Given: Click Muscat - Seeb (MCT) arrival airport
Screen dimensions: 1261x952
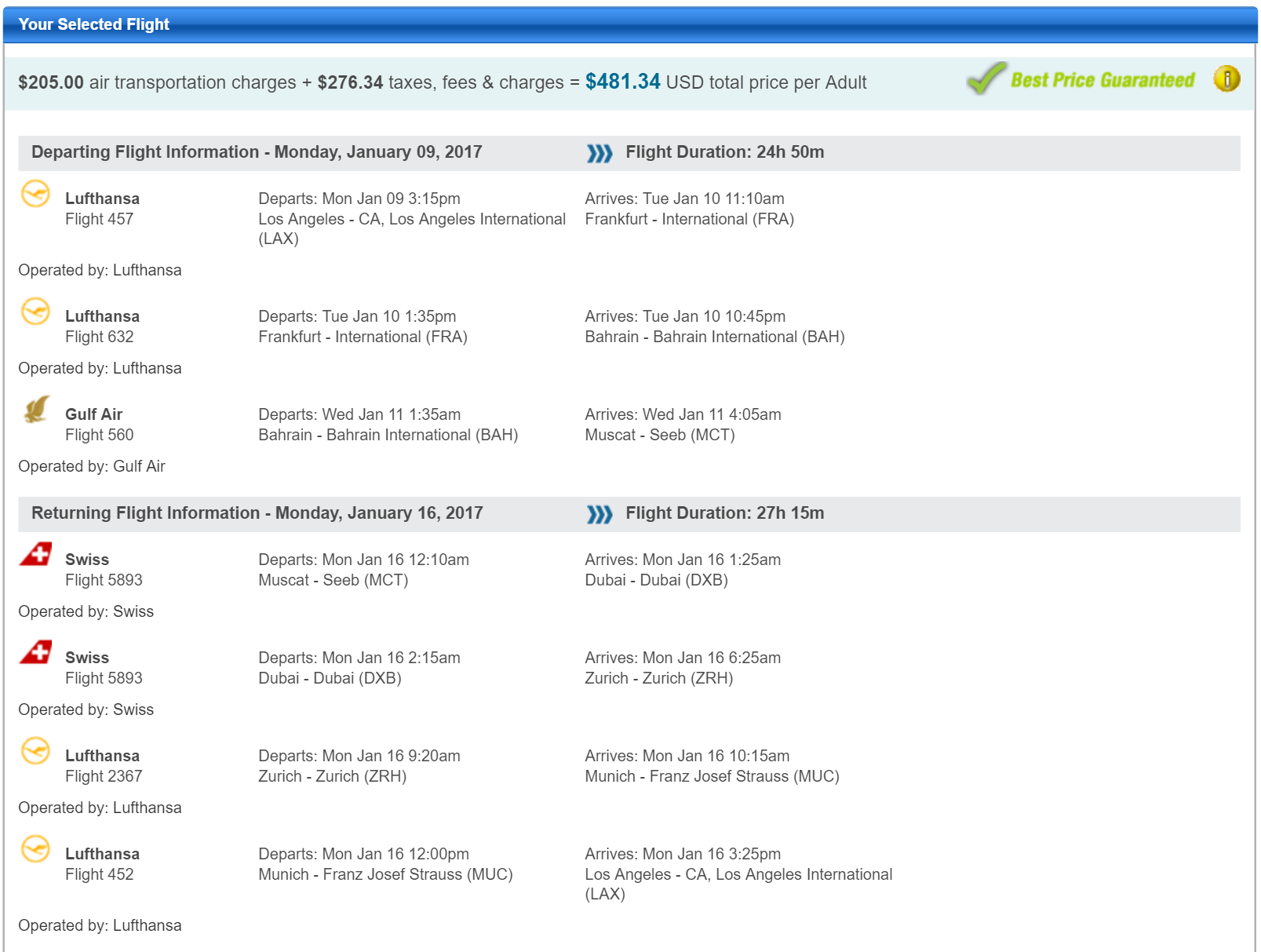Looking at the screenshot, I should pyautogui.click(x=660, y=435).
